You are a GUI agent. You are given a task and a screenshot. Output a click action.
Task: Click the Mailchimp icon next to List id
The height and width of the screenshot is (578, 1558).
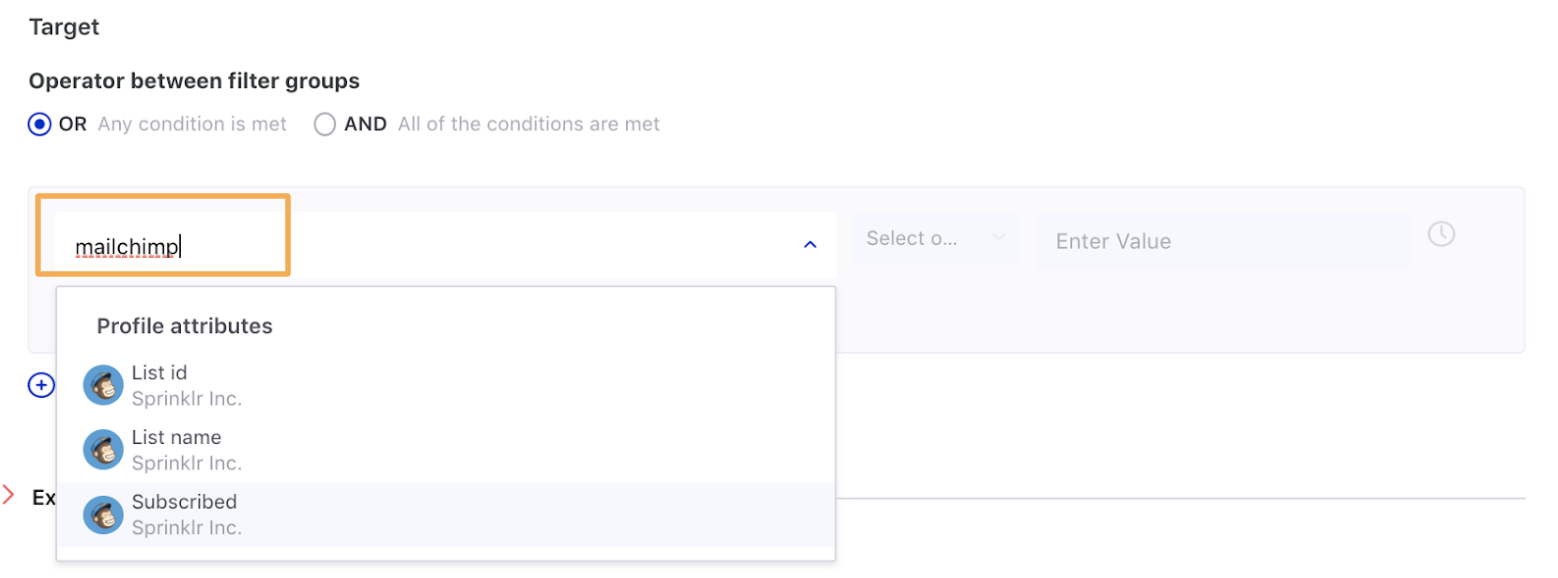[103, 385]
